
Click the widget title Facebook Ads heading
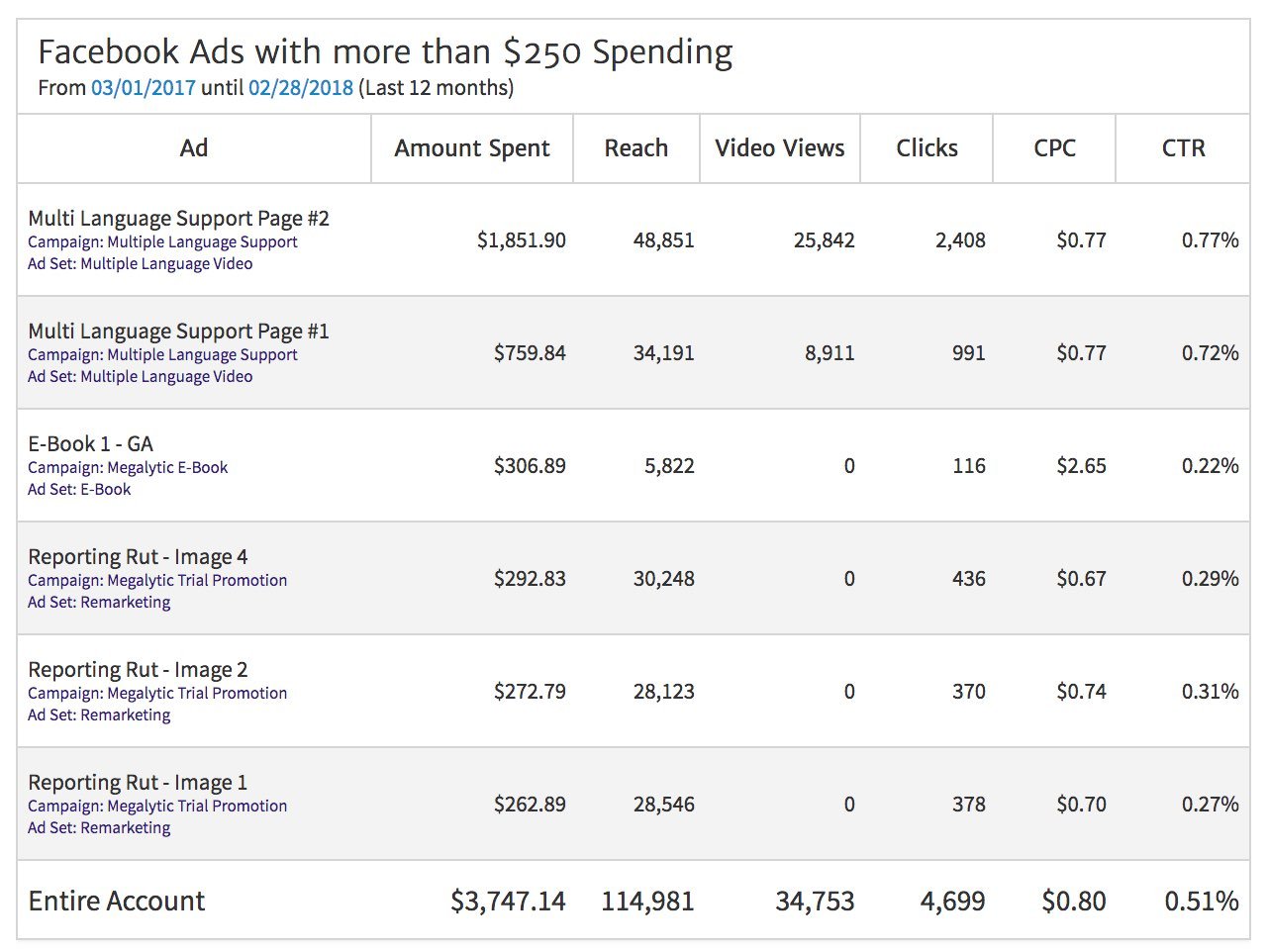pos(385,51)
